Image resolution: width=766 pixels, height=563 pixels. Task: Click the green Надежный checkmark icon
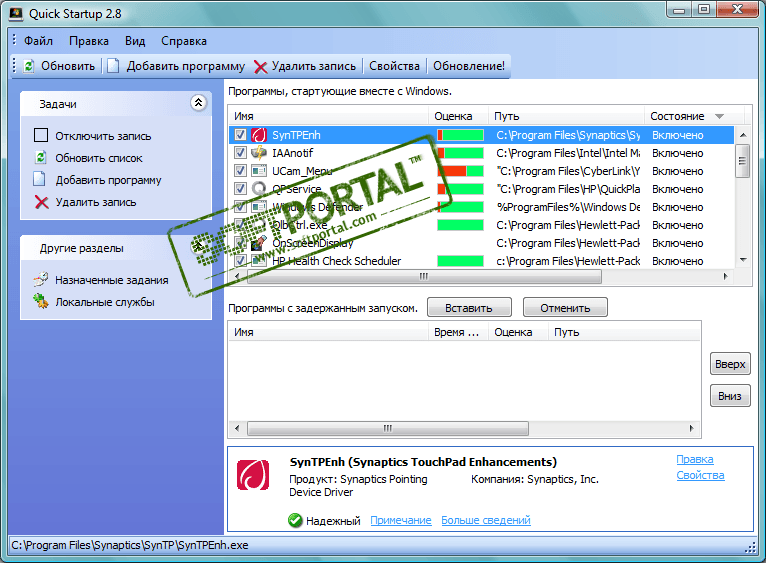[295, 520]
